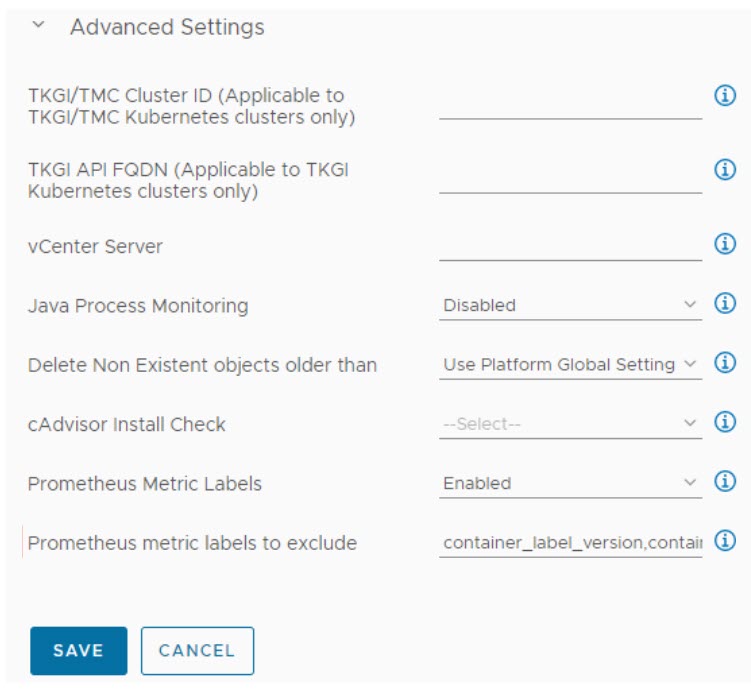751x697 pixels.
Task: Click into the vCenter Server field
Action: click(570, 246)
